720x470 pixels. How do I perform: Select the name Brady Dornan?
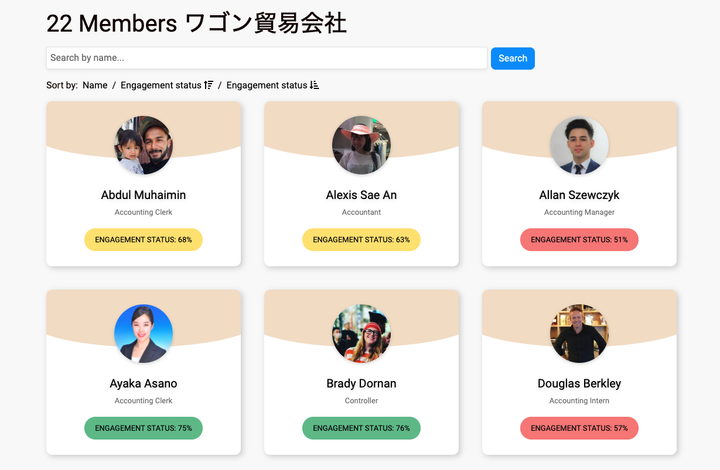pos(361,384)
